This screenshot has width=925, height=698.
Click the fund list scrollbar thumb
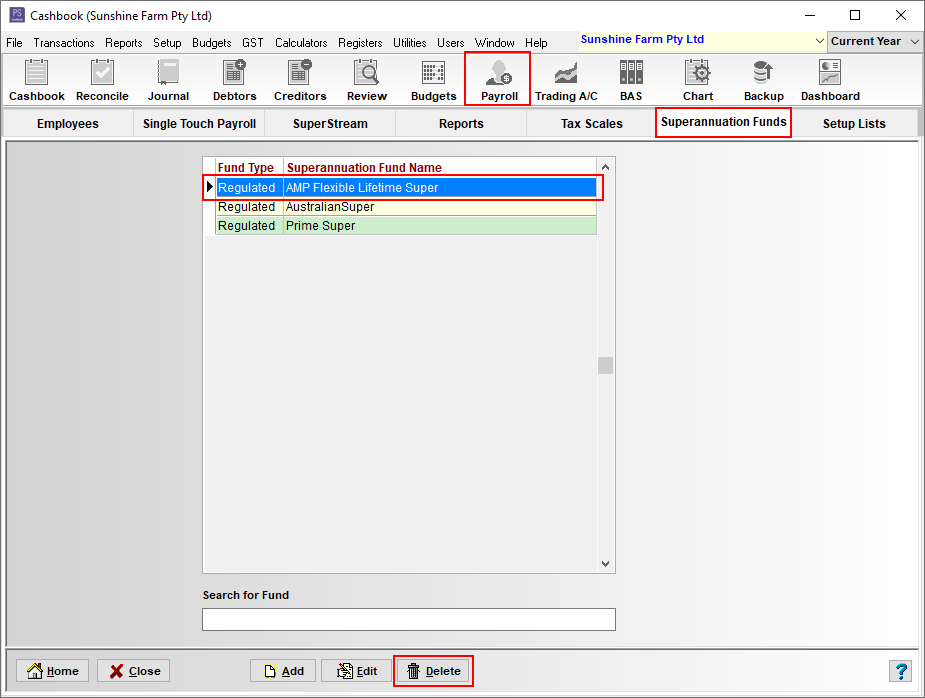coord(605,365)
